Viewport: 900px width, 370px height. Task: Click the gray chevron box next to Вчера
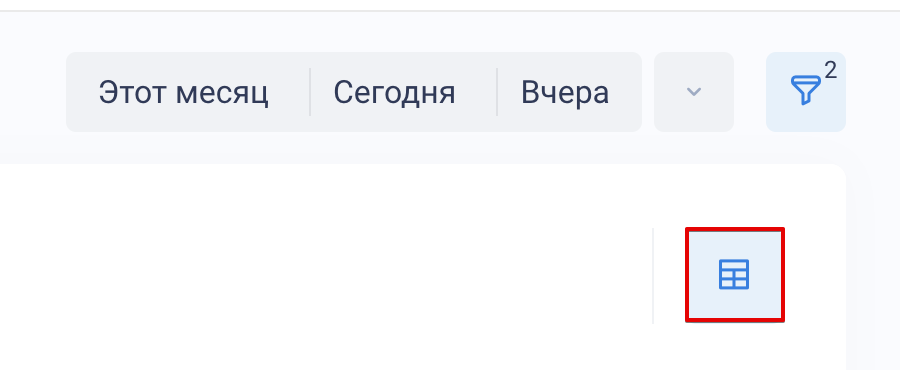point(694,92)
